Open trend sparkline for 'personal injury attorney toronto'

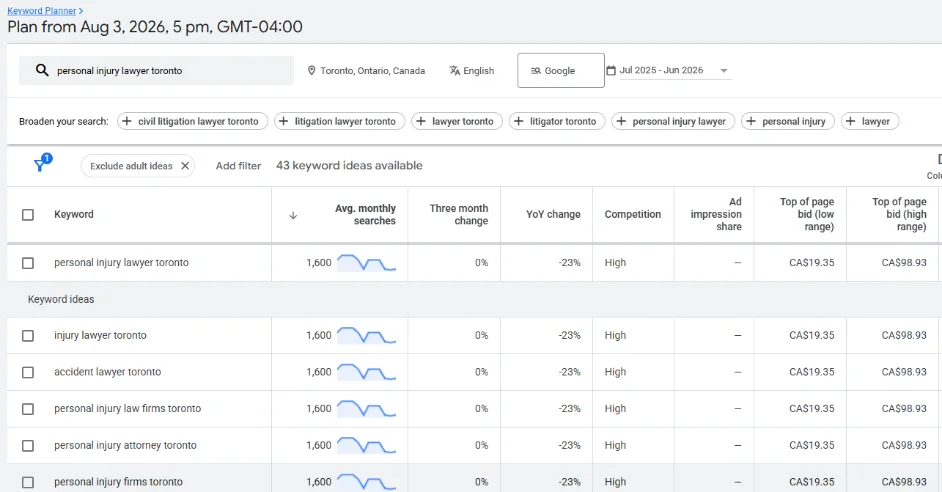coord(366,445)
